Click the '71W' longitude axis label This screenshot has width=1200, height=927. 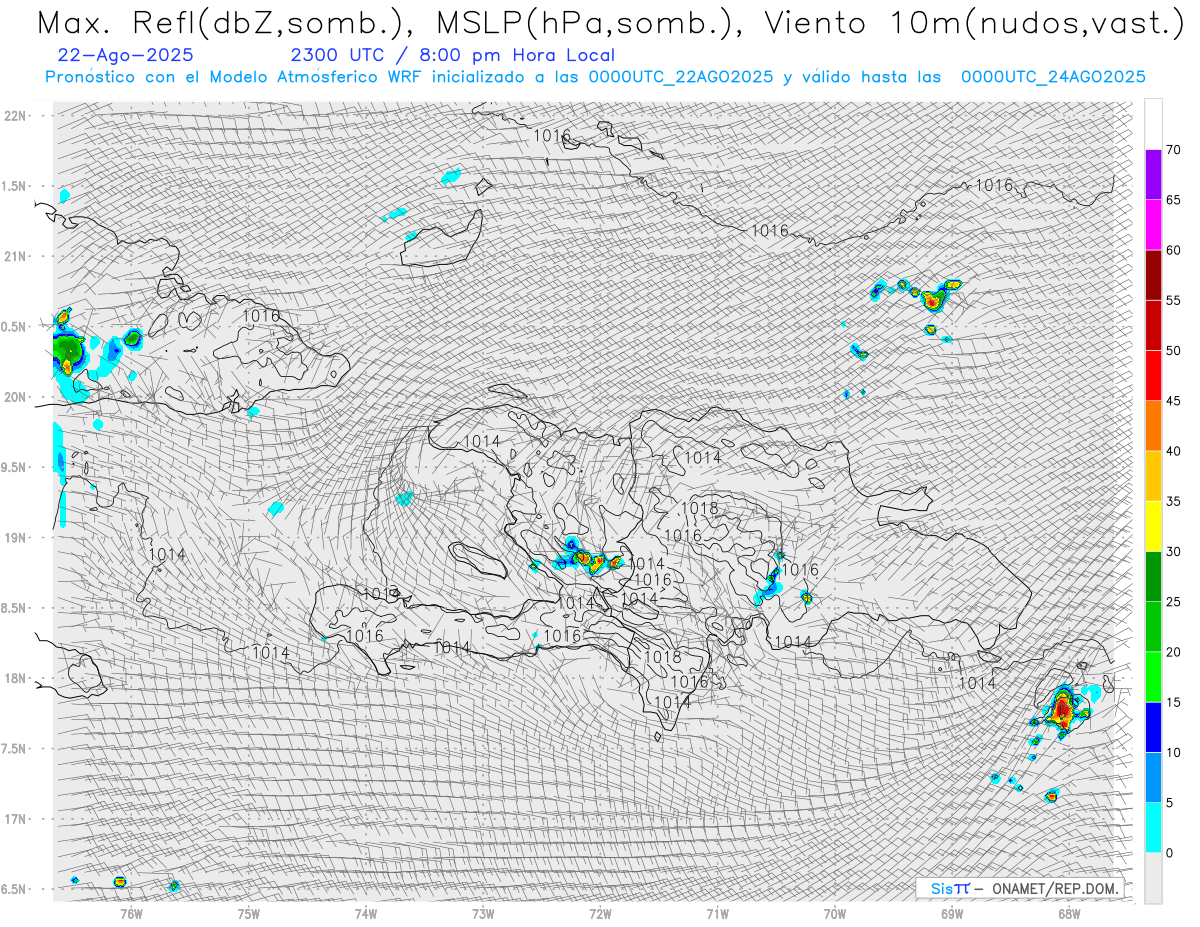pos(717,913)
